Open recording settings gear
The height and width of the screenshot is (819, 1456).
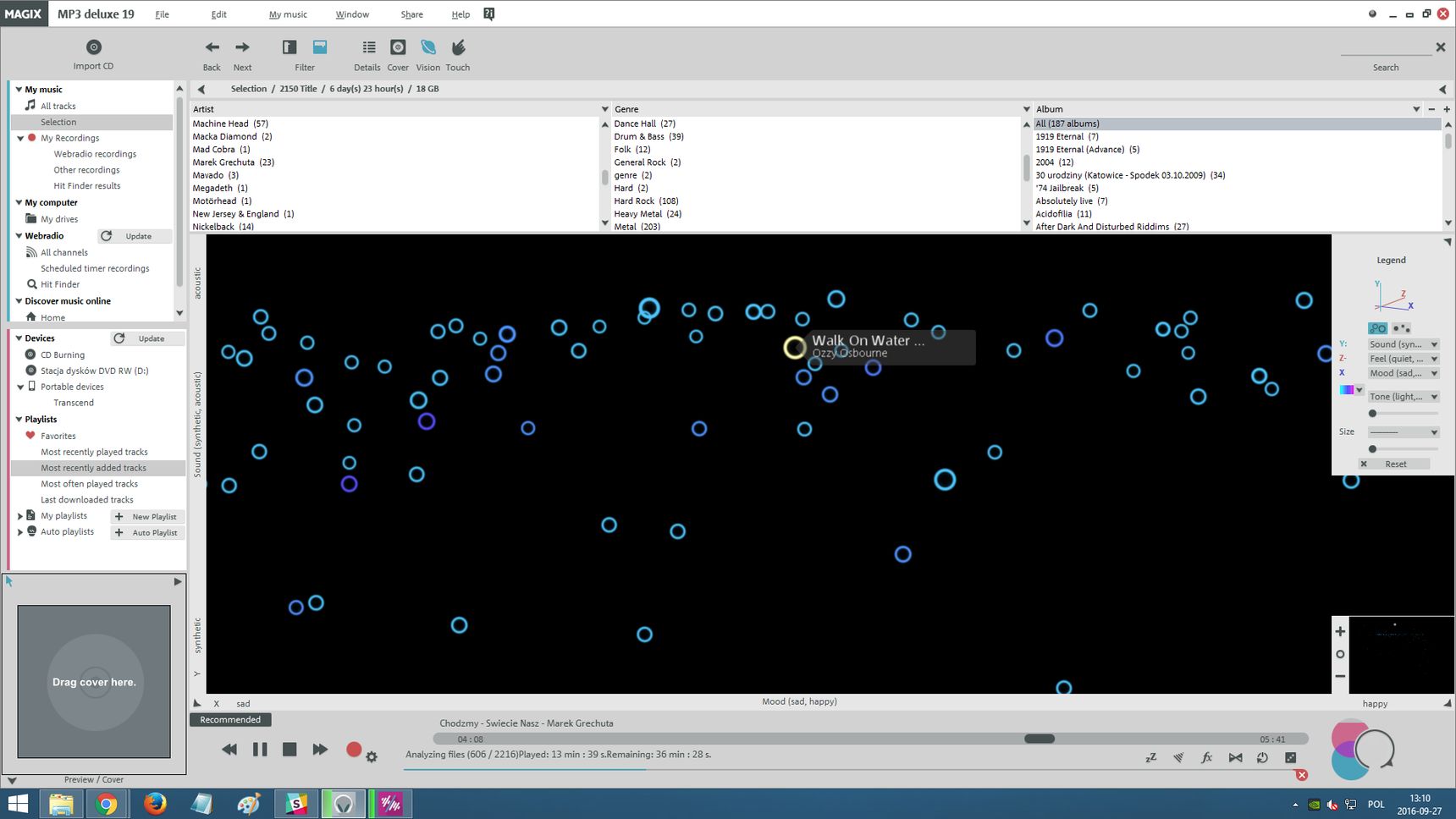point(372,757)
